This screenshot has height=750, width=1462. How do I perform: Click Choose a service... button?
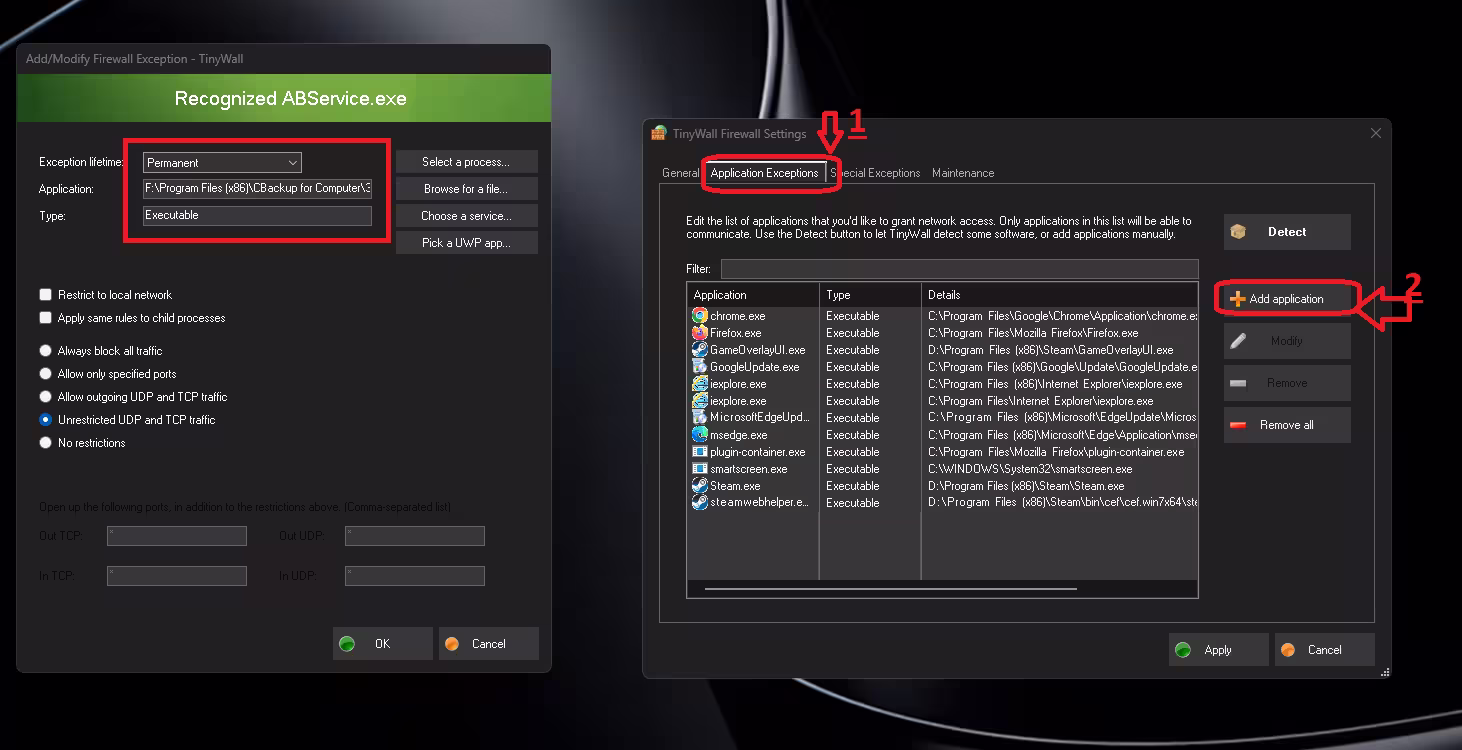[x=466, y=216]
